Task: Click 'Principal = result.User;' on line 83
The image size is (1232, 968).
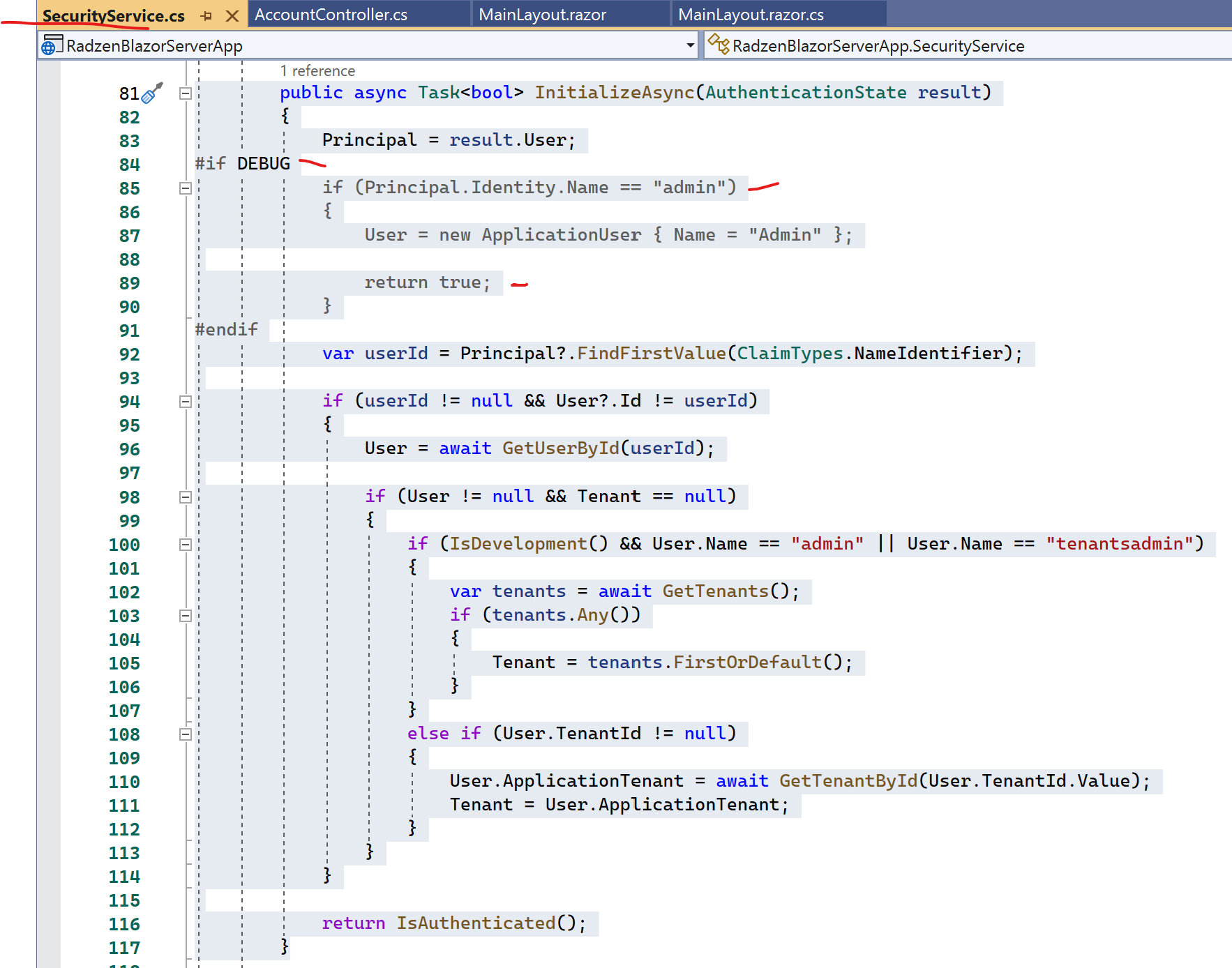Action: point(449,140)
